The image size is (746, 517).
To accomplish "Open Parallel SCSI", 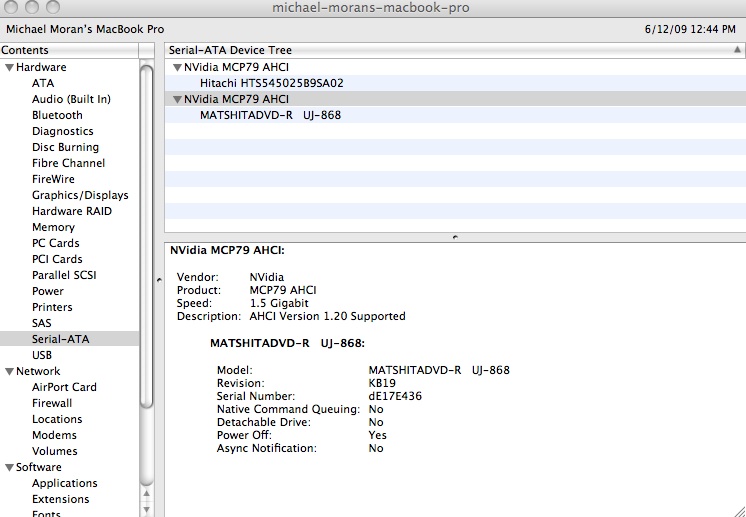I will tap(64, 275).
